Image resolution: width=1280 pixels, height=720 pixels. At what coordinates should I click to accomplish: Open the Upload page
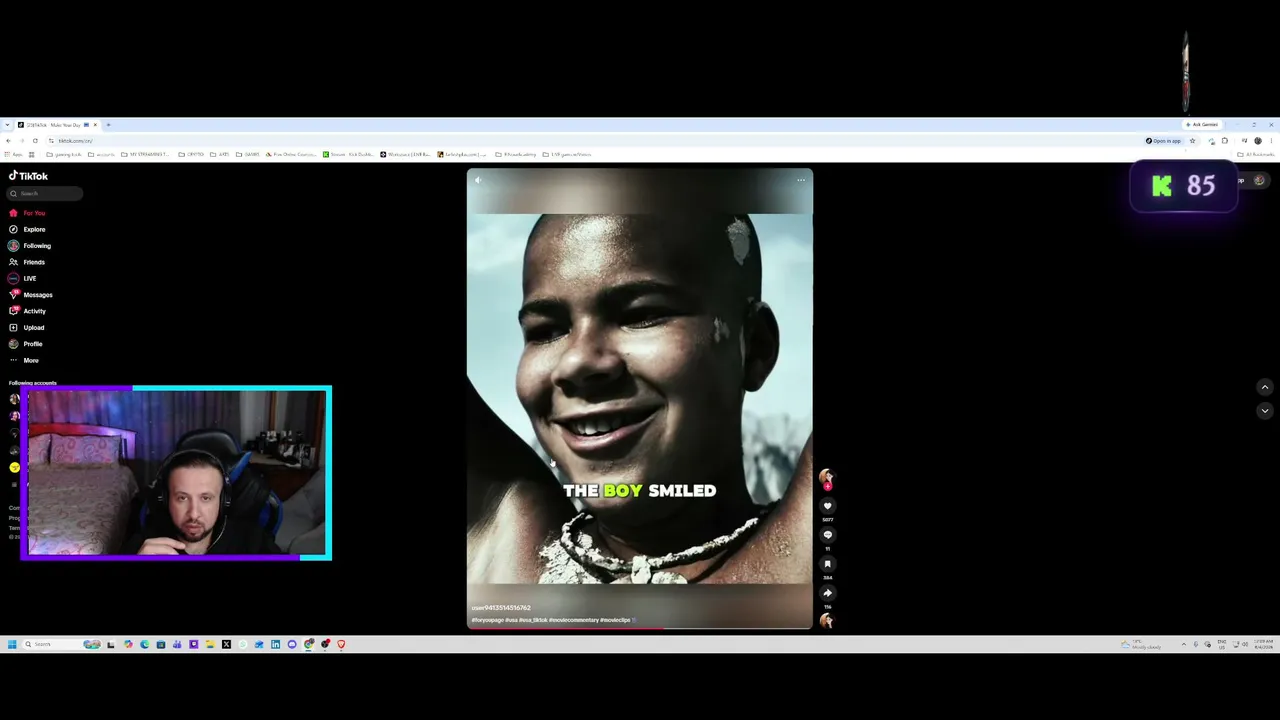click(x=27, y=327)
